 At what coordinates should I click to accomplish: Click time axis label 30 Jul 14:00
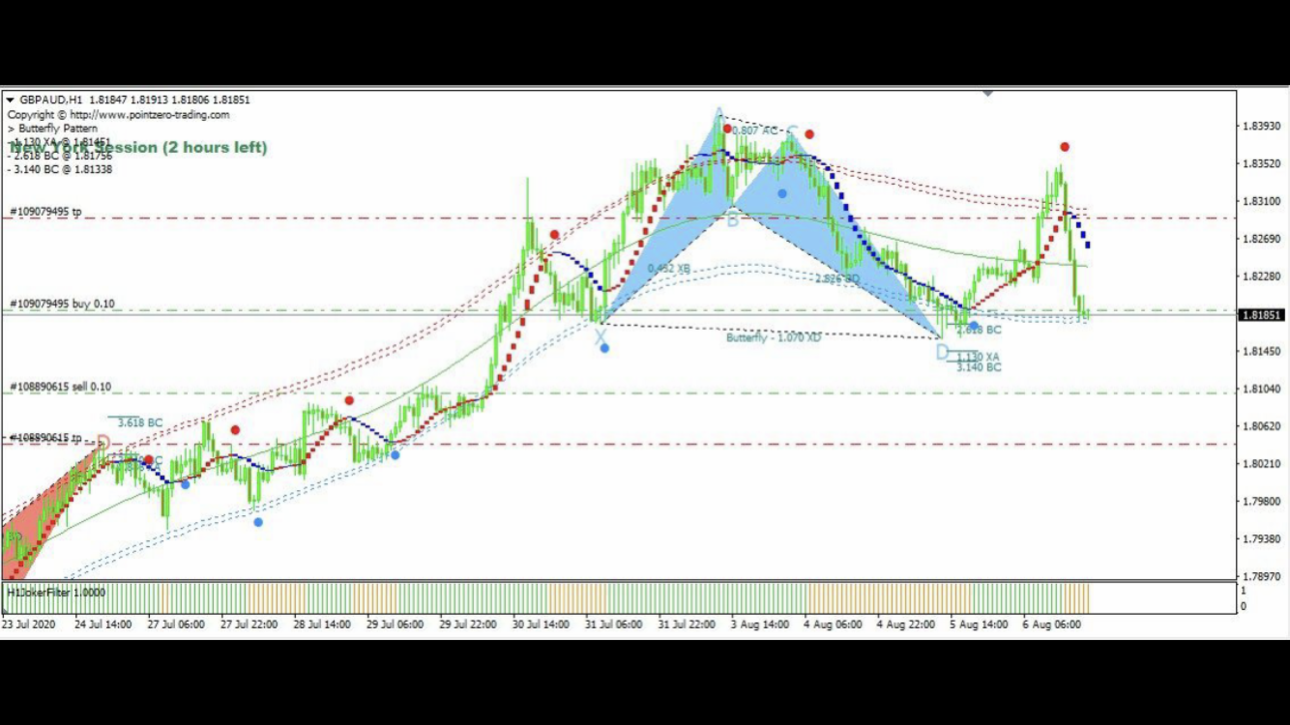click(x=541, y=624)
